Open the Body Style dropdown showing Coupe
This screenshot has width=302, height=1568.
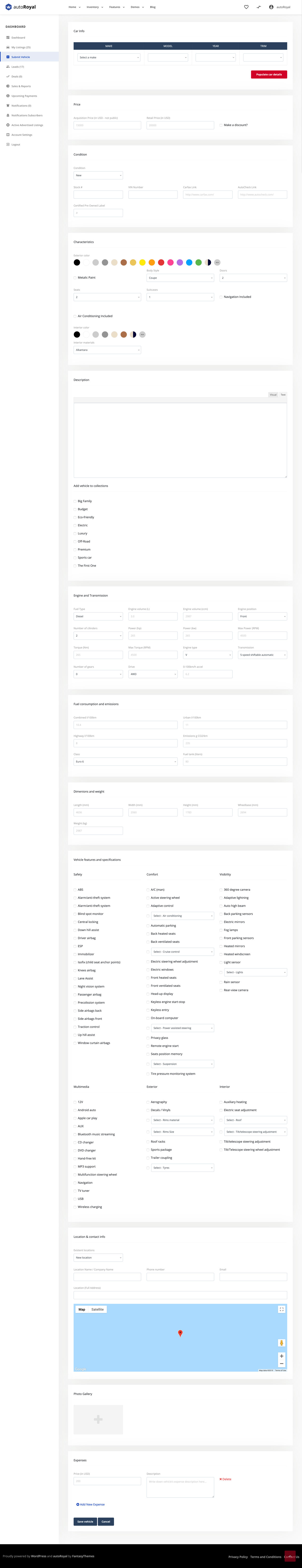click(180, 278)
